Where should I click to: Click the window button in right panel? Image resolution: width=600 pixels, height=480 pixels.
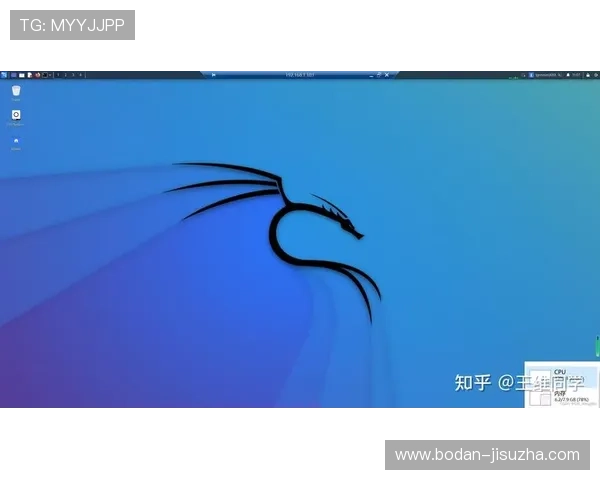(x=546, y=75)
